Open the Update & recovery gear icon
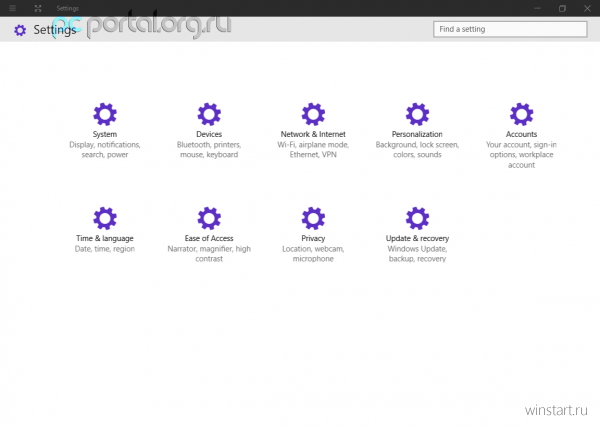Screen dimensions: 600x429 click(417, 218)
